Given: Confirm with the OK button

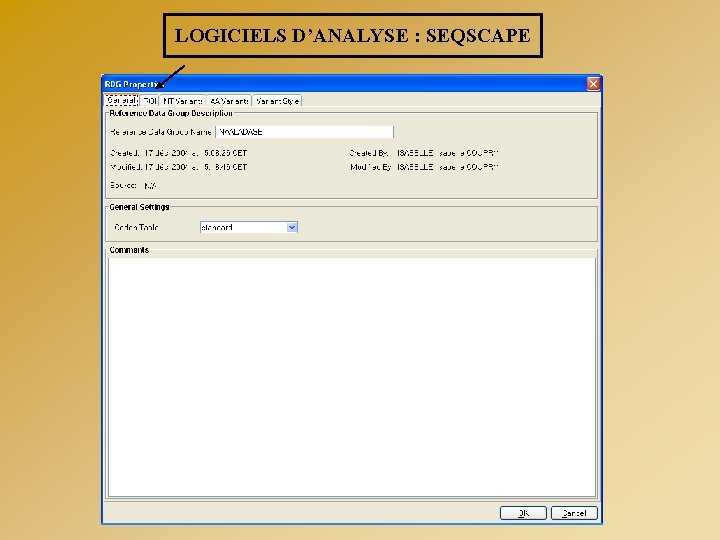Looking at the screenshot, I should [523, 513].
